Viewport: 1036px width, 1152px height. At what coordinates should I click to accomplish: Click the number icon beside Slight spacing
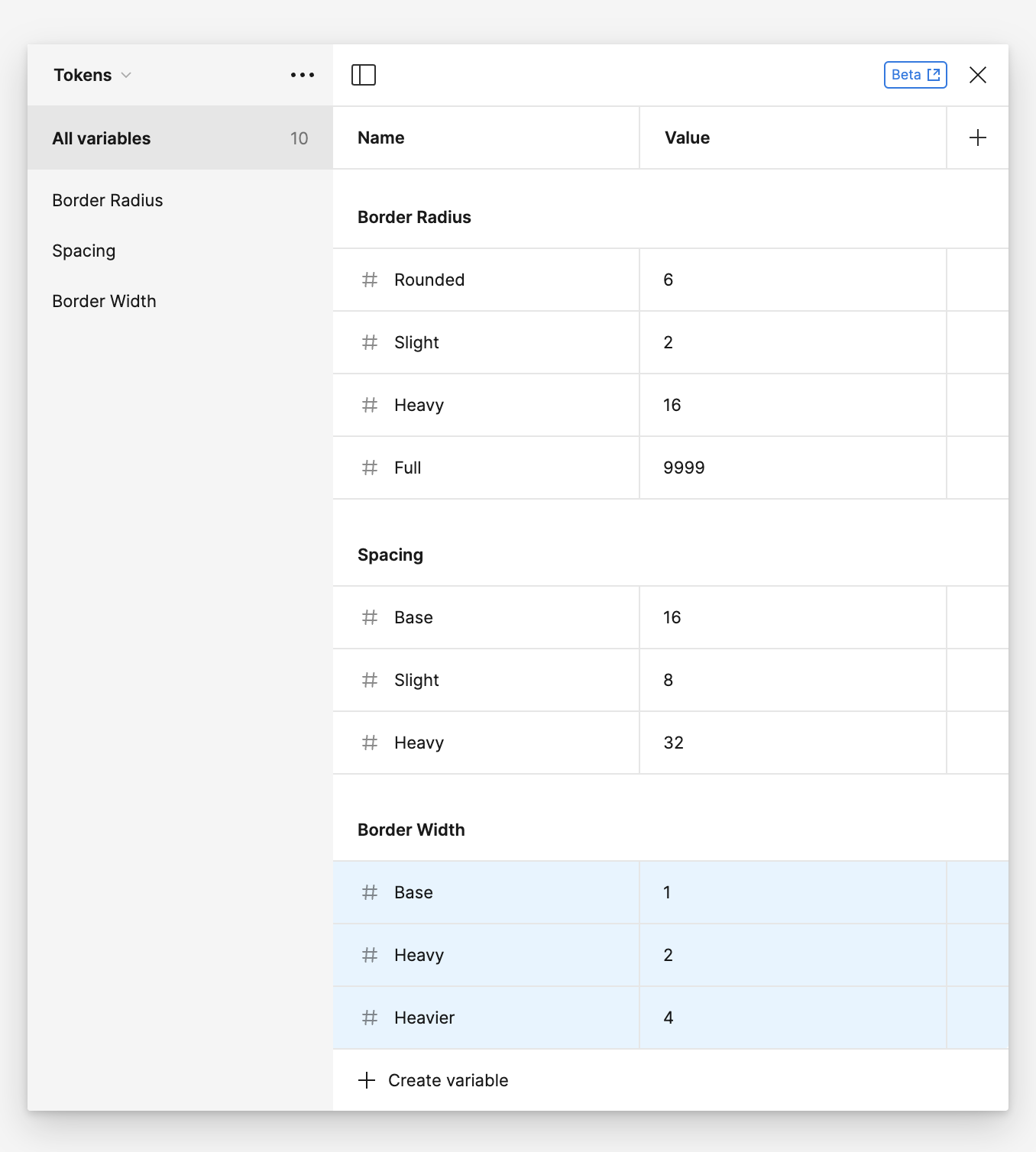coord(370,680)
